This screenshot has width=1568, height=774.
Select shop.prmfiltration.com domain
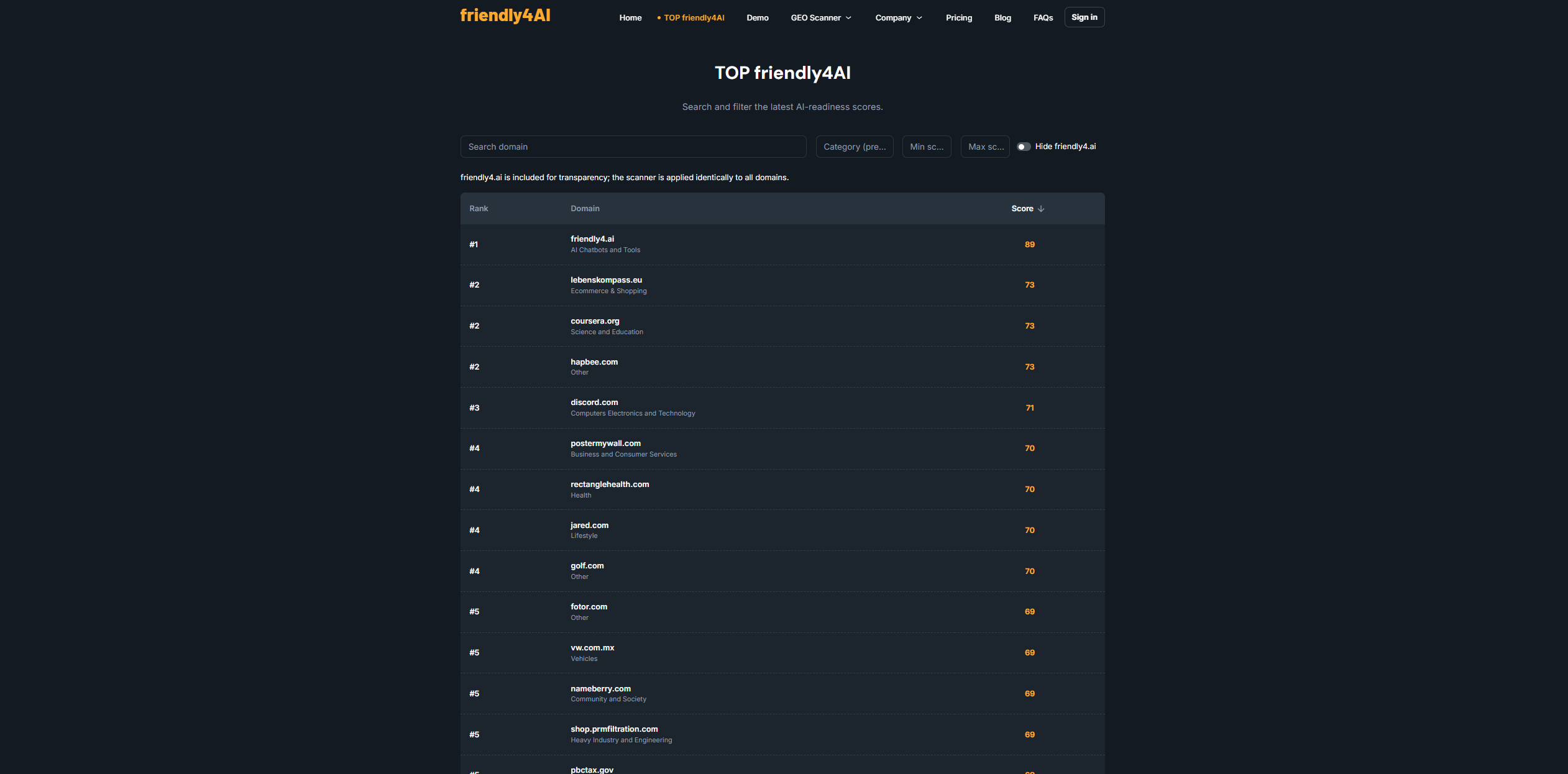point(614,729)
